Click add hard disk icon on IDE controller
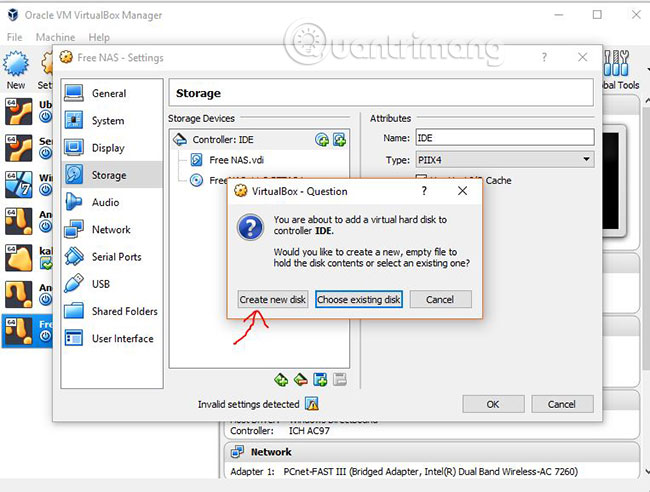Screen dimensions: 650x492 [340, 140]
